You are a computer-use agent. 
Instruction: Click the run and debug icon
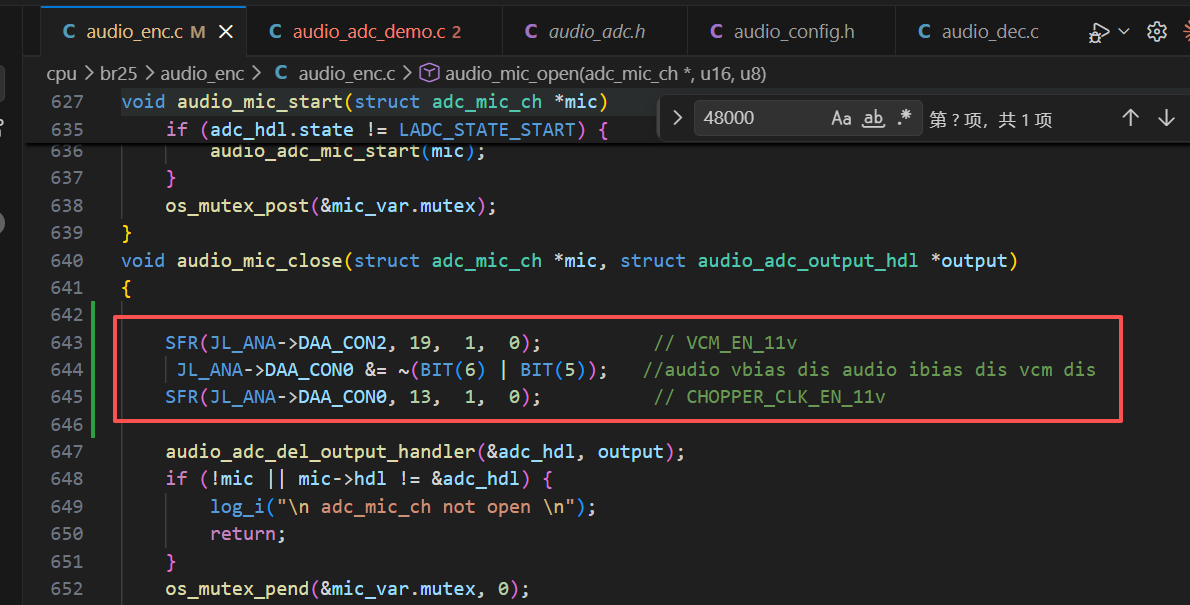pos(1098,32)
